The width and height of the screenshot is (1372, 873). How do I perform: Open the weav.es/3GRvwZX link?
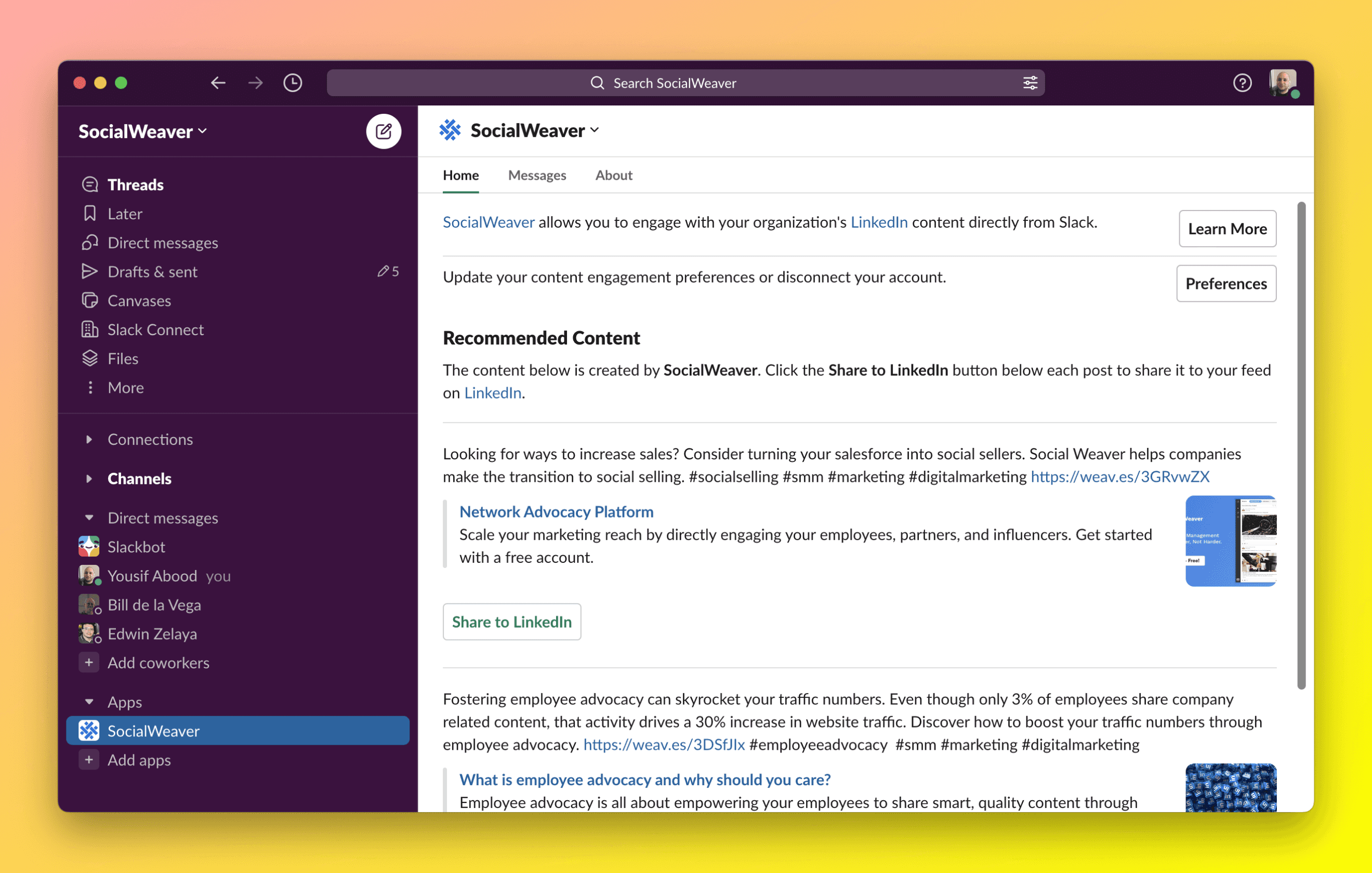(x=1120, y=477)
